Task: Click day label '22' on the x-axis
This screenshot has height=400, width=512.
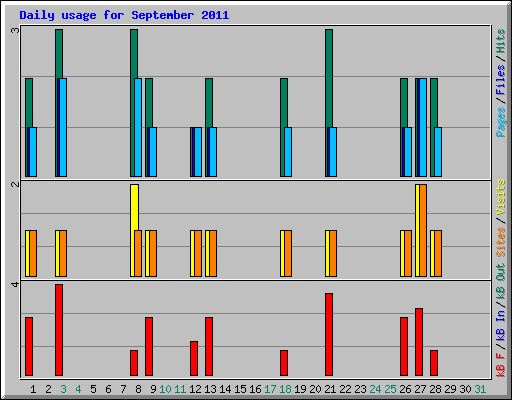Action: click(x=345, y=389)
